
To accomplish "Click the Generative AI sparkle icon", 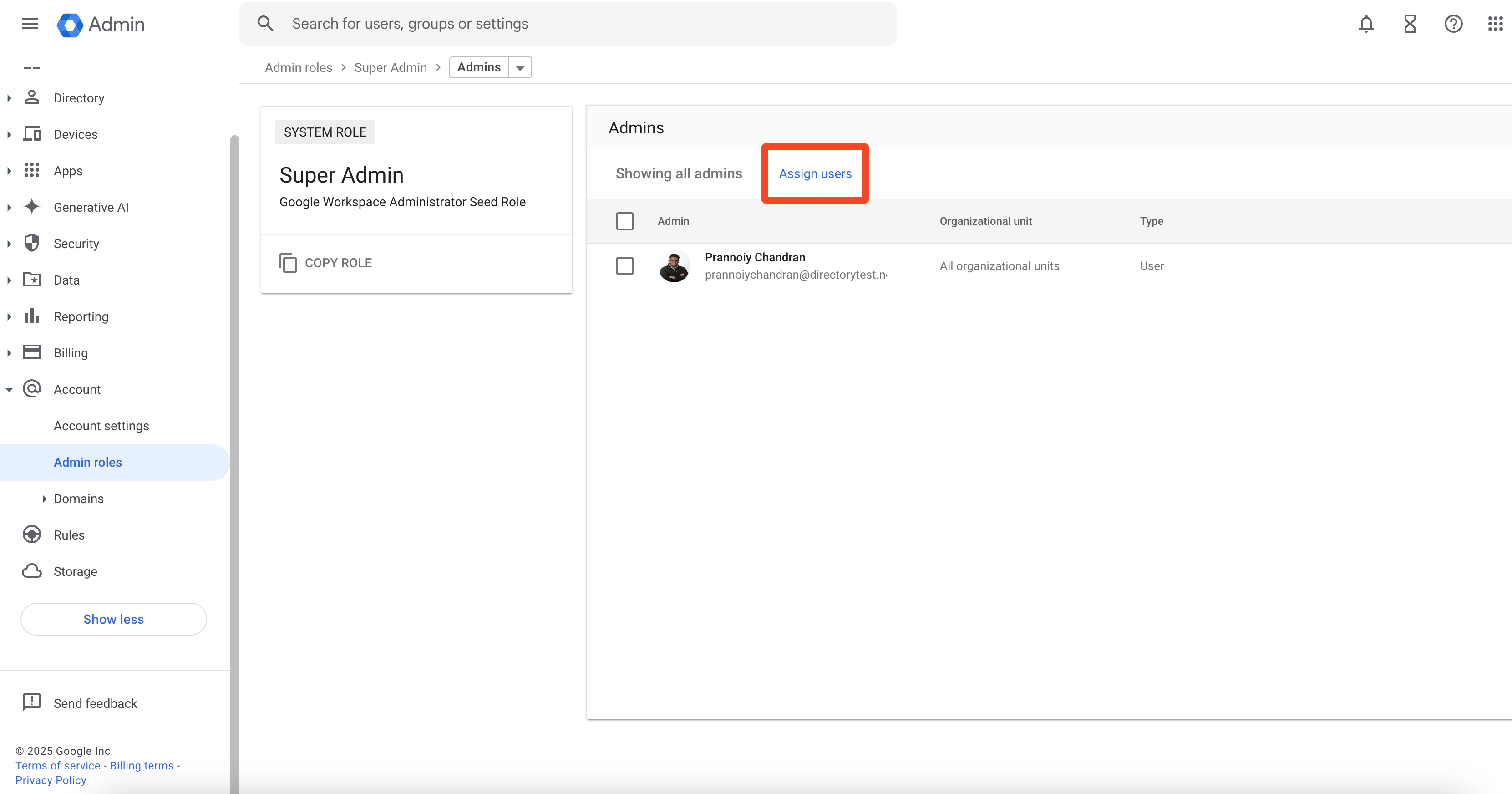I will click(32, 207).
